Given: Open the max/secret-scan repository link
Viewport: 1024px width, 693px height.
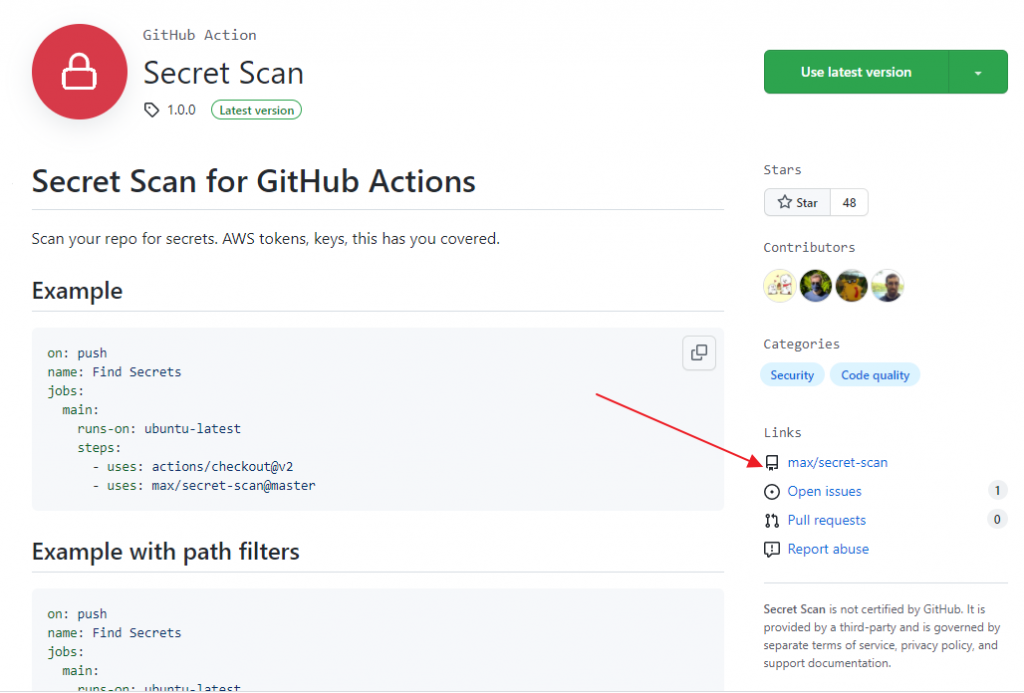Looking at the screenshot, I should [837, 462].
